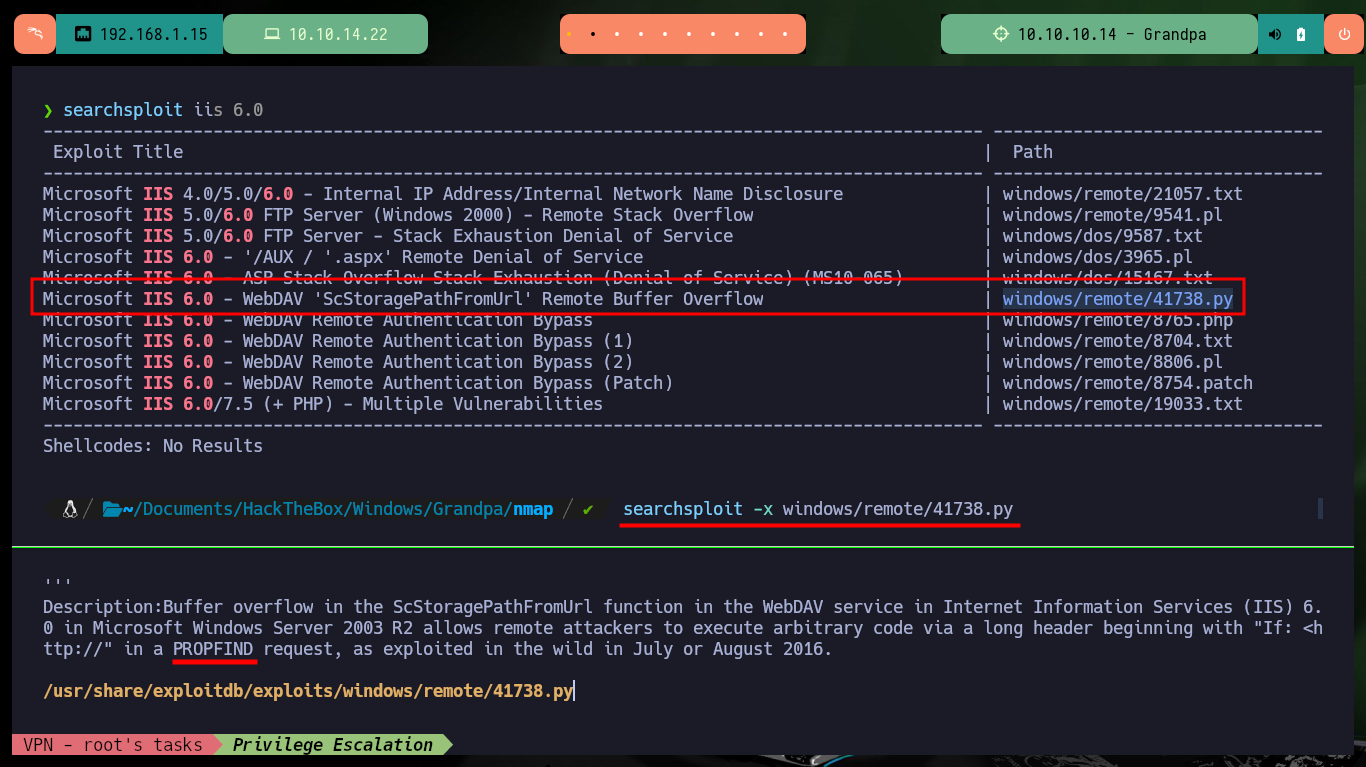Click the speaker volume icon
This screenshot has width=1366, height=767.
1275,35
